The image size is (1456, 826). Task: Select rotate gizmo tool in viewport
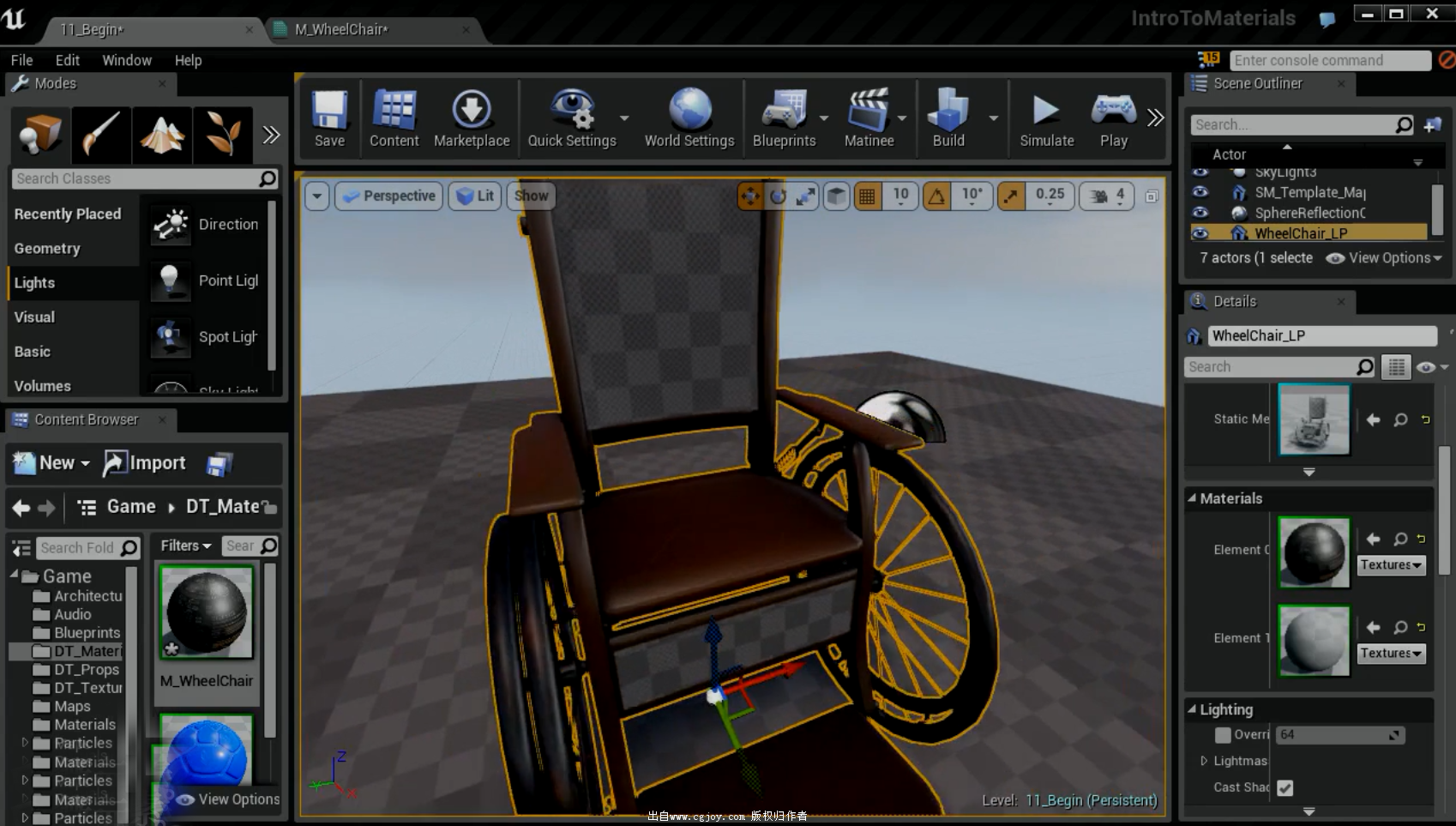point(778,196)
